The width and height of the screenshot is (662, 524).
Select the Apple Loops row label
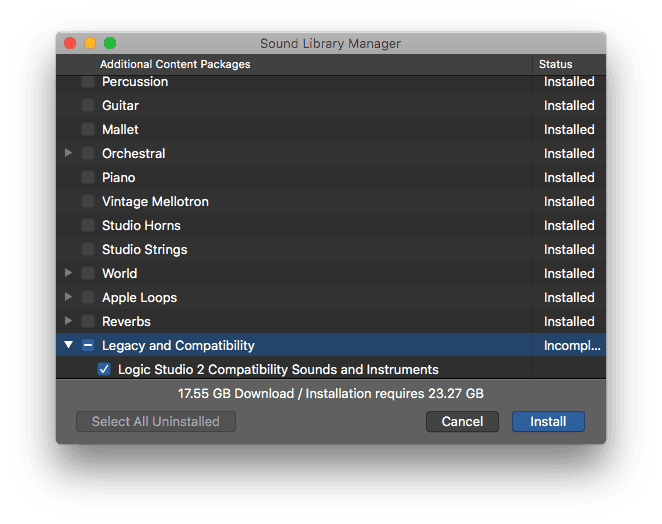[x=140, y=298]
